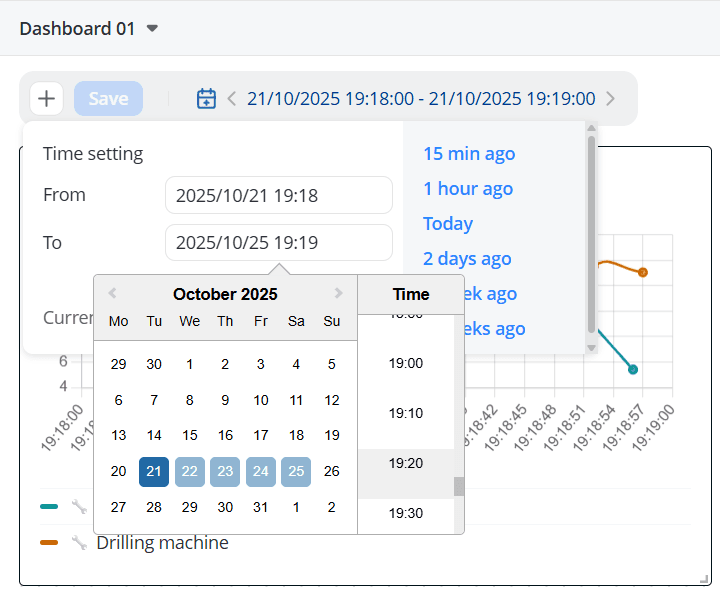Select October 24 in the calendar
720x593 pixels.
(x=261, y=471)
